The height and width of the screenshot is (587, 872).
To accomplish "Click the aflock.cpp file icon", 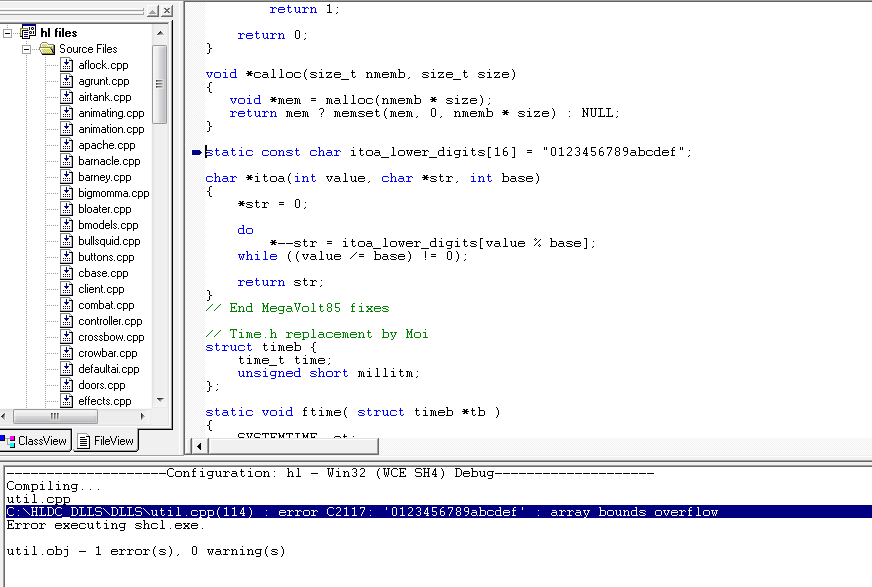I will [x=67, y=65].
